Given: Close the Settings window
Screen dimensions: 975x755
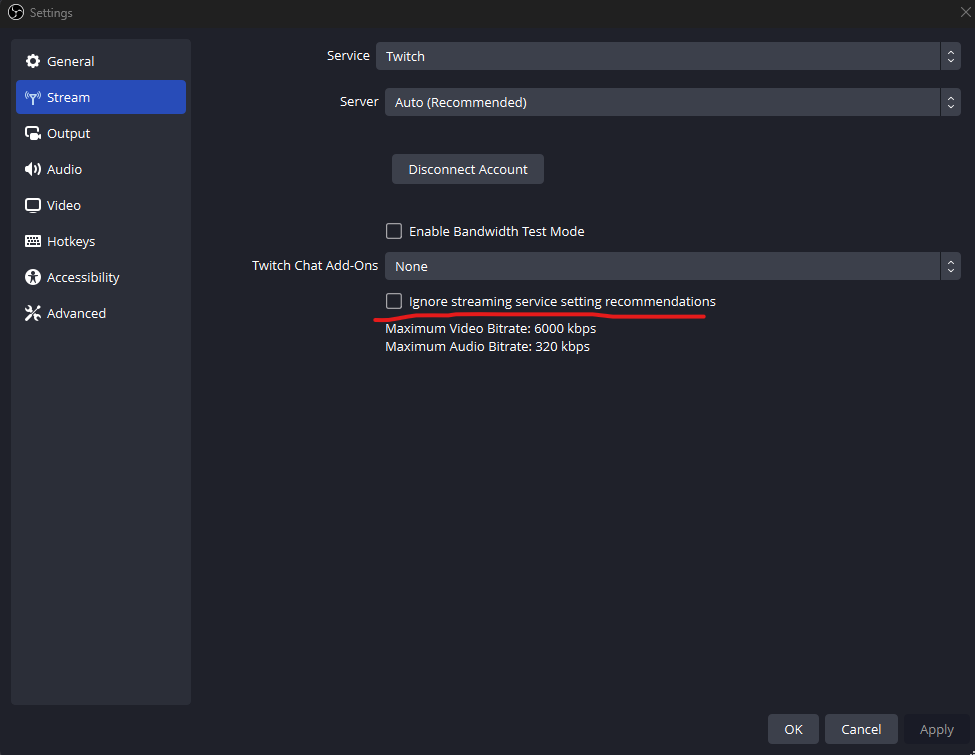Looking at the screenshot, I should click(x=966, y=12).
